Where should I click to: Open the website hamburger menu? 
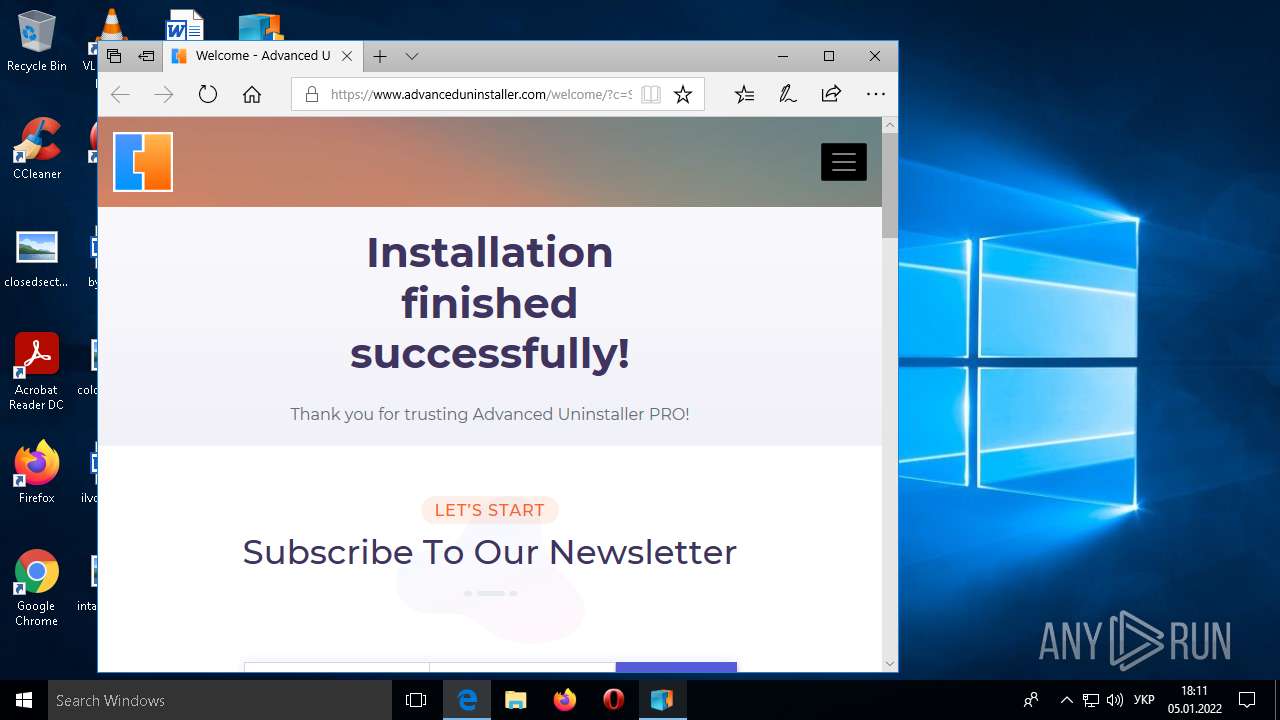(x=844, y=162)
